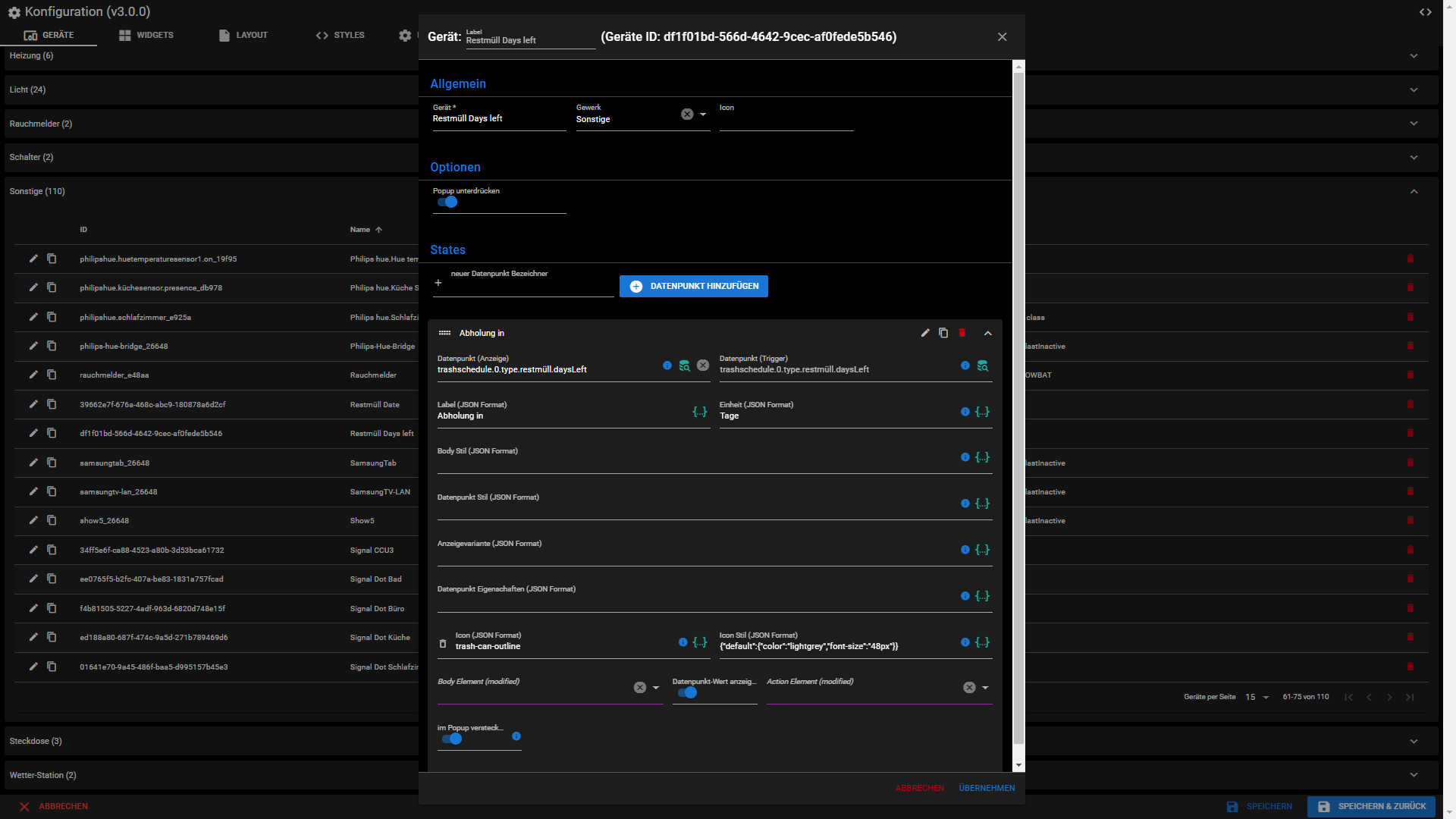Copy the rauchmelder_e48aa device row
This screenshot has height=819, width=1456.
[x=52, y=375]
